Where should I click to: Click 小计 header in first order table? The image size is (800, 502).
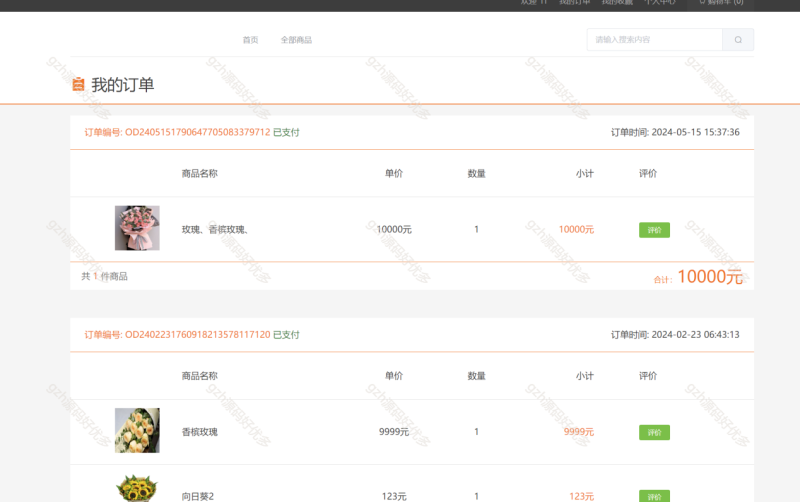click(585, 173)
